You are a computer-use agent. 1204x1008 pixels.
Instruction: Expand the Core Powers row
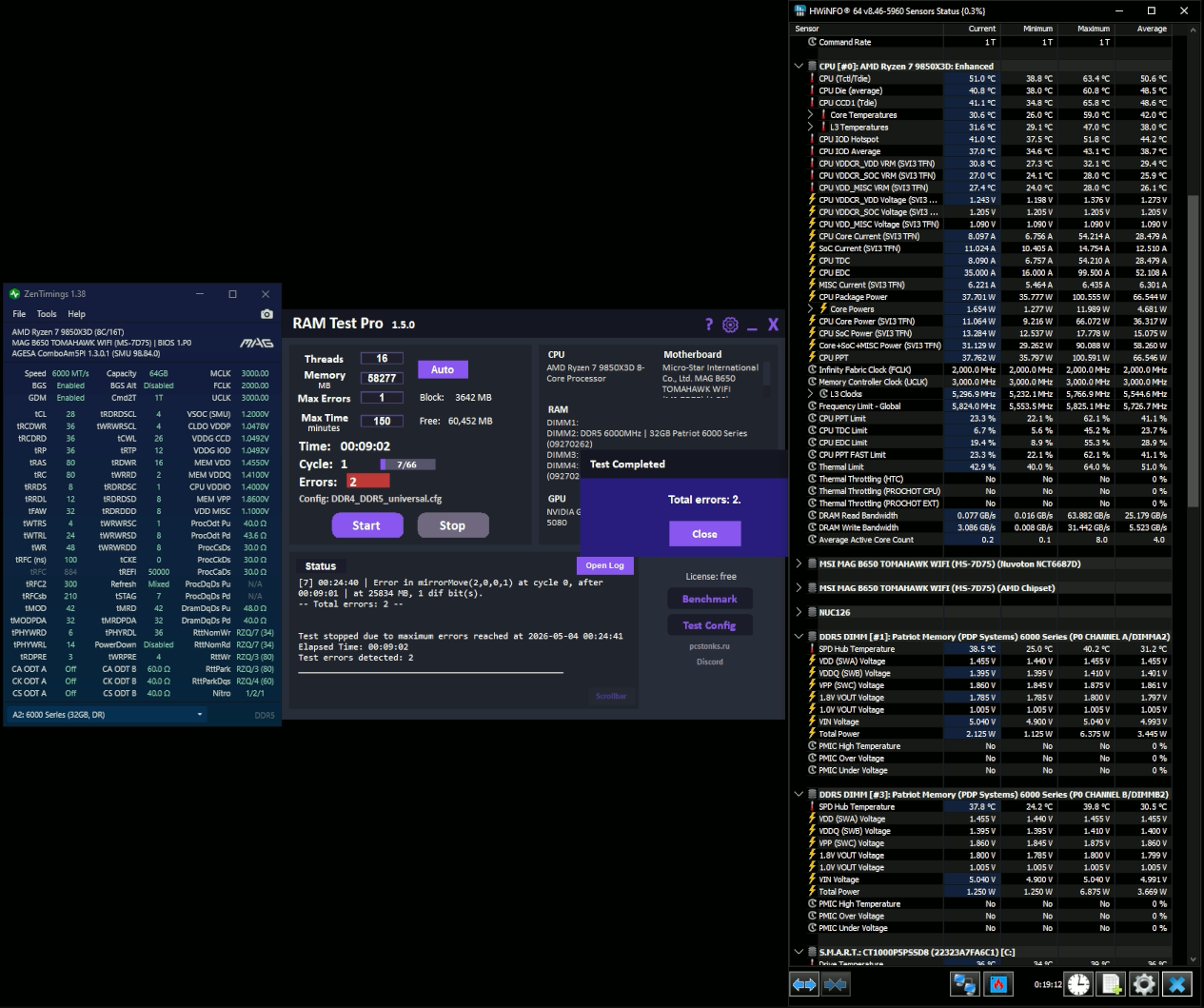coord(810,308)
